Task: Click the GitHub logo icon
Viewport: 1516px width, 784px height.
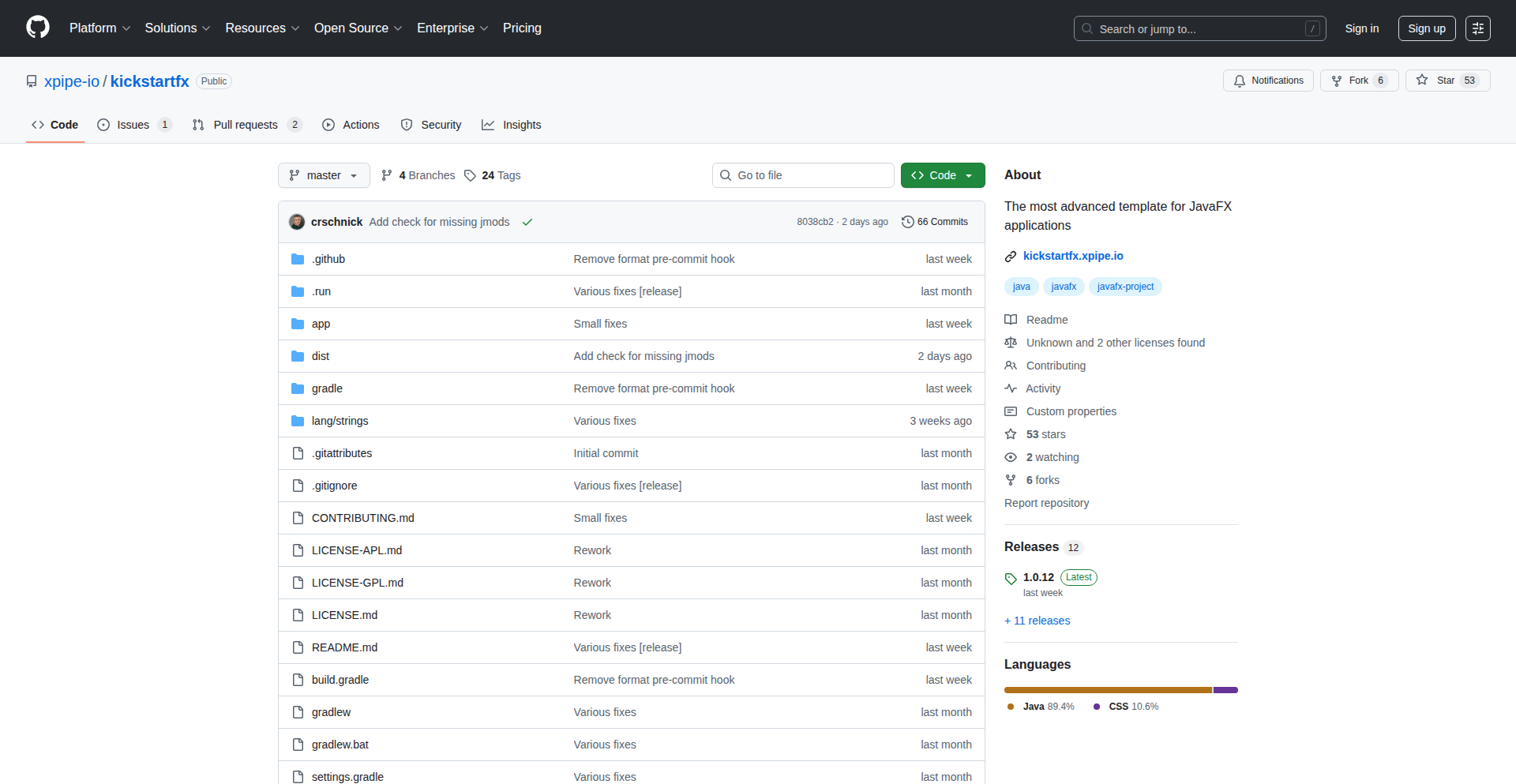Action: click(38, 28)
